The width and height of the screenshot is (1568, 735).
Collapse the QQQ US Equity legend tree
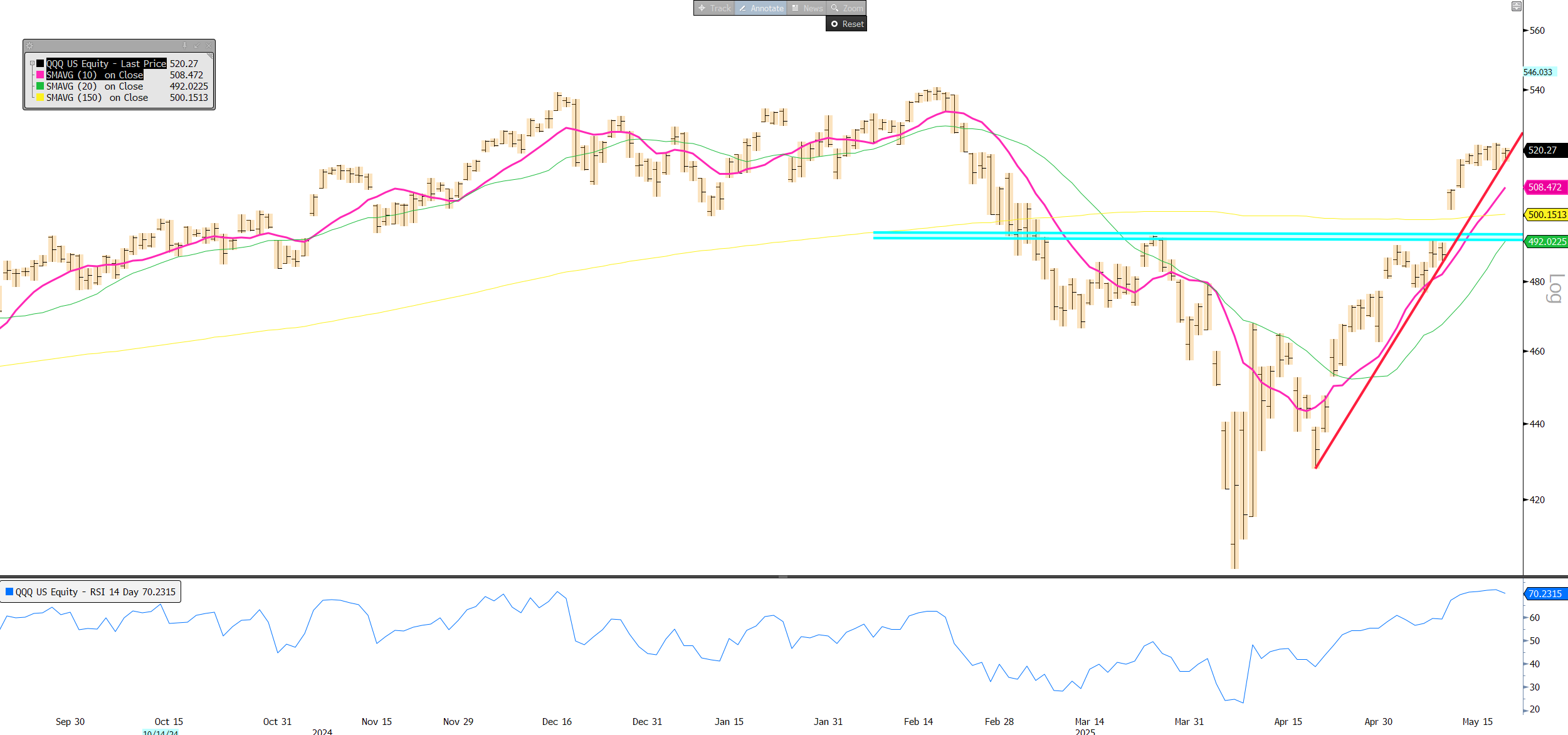coord(32,63)
